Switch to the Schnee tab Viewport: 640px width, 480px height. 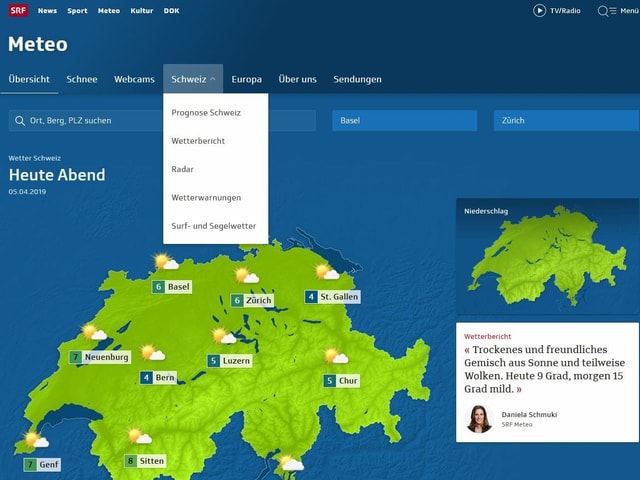pos(82,79)
